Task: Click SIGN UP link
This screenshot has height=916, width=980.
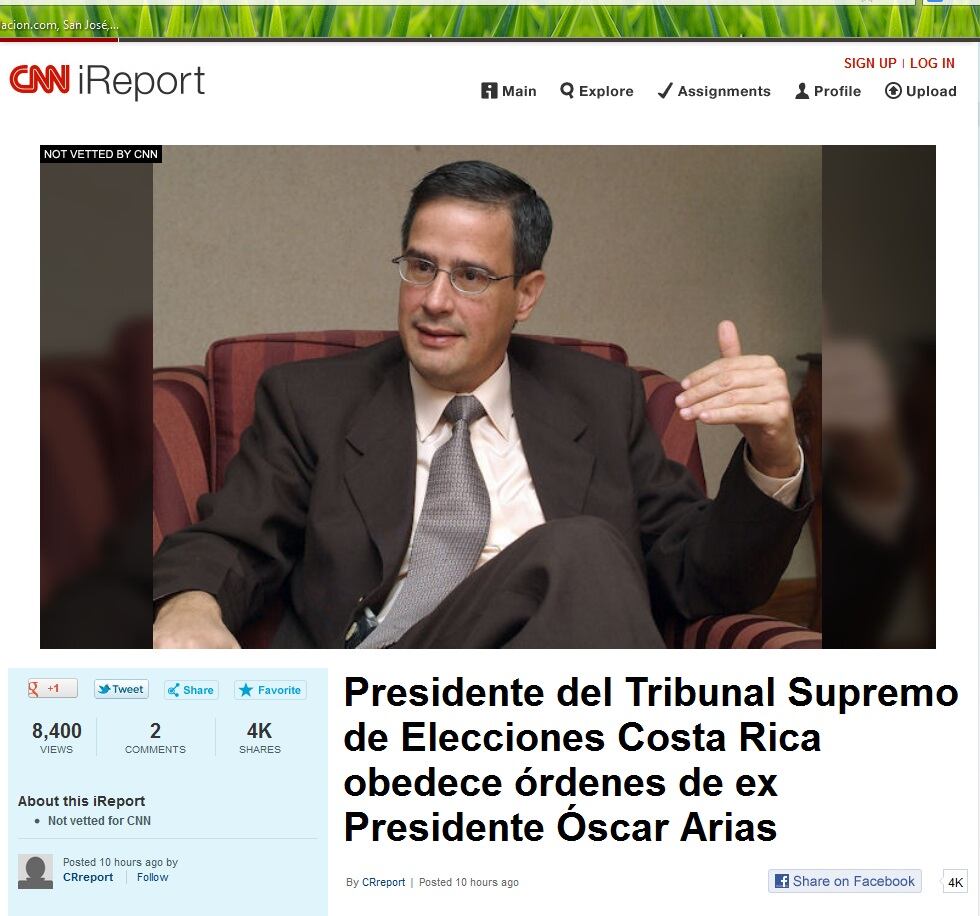Action: 870,63
